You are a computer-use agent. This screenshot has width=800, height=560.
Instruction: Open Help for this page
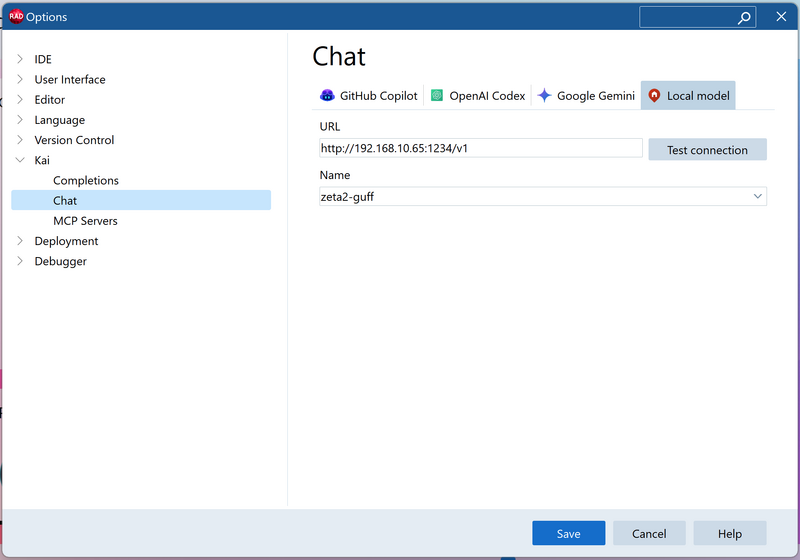pos(730,533)
